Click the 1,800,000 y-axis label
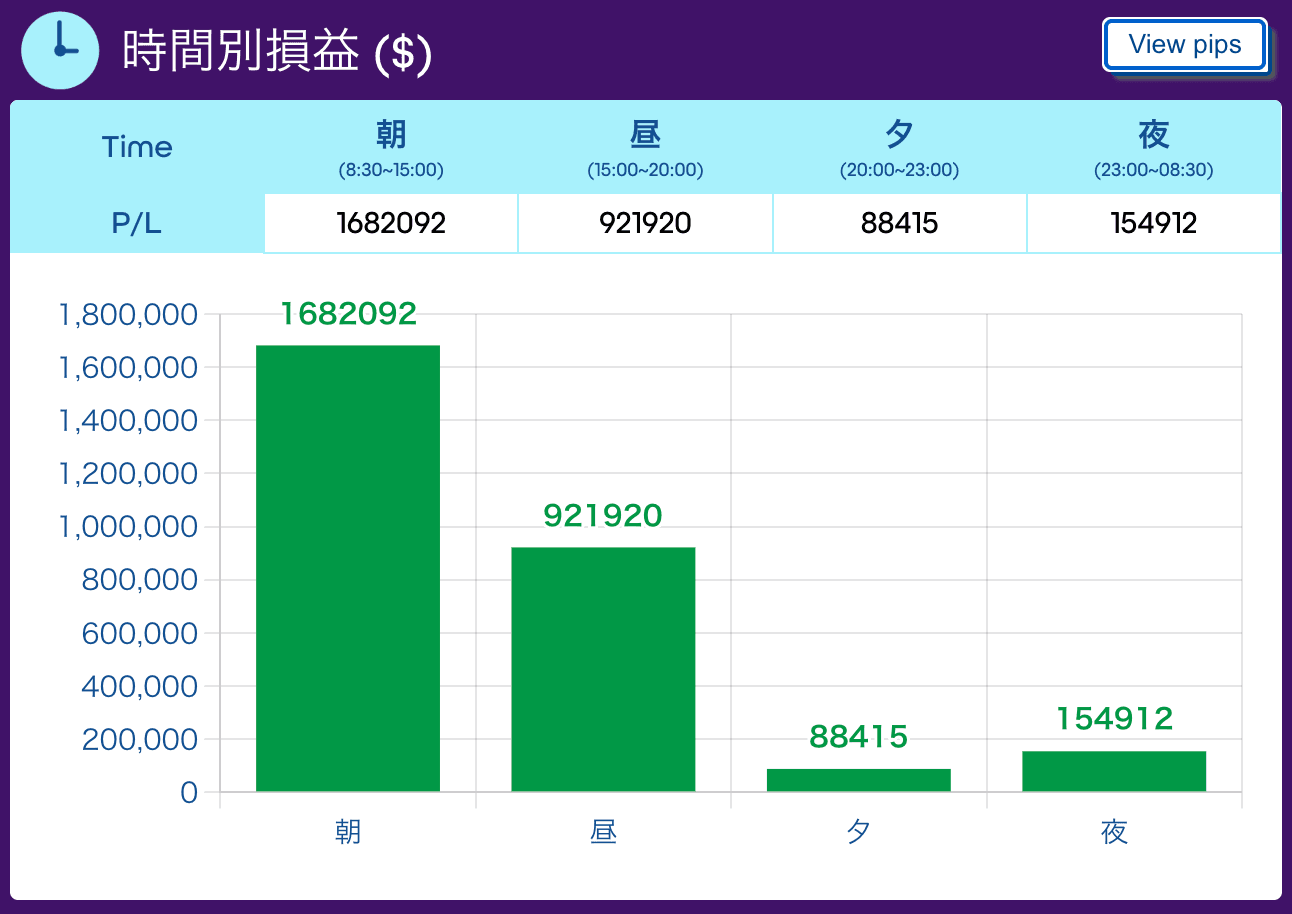Image resolution: width=1292 pixels, height=914 pixels. pos(128,315)
